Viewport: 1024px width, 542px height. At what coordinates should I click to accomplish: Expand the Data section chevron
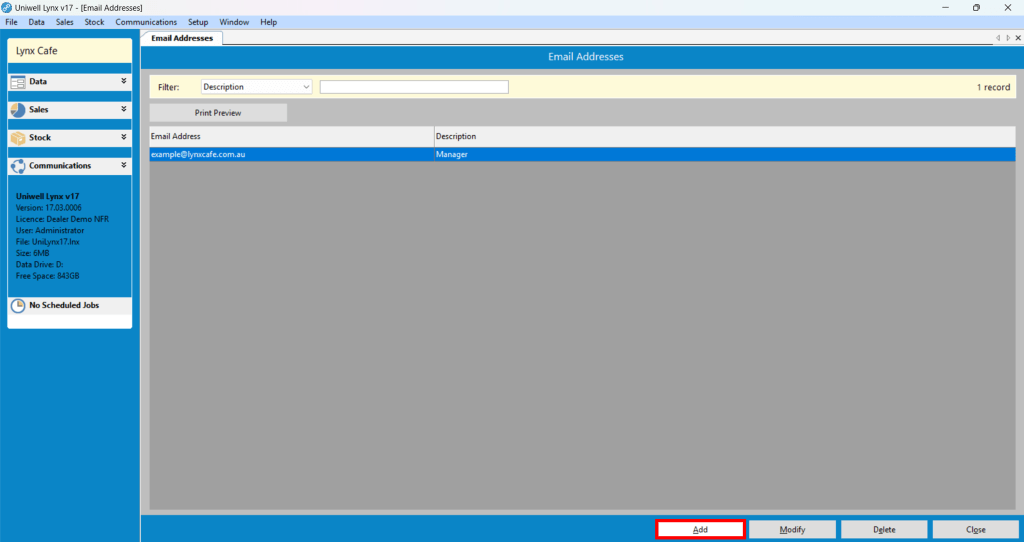click(123, 81)
